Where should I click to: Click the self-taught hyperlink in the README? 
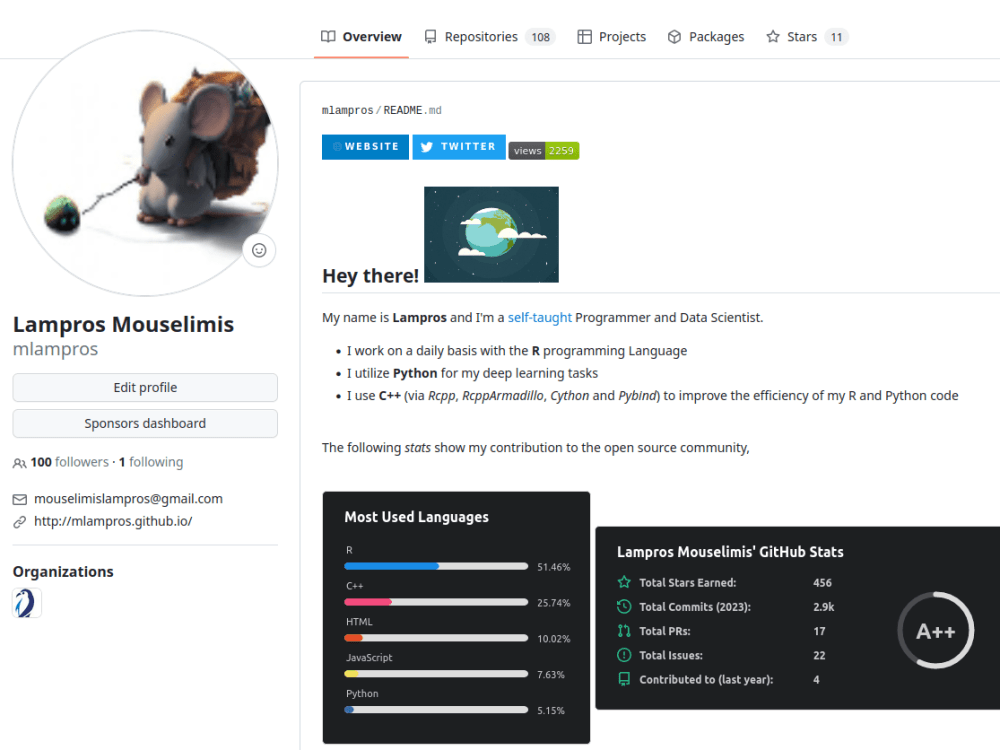(539, 317)
